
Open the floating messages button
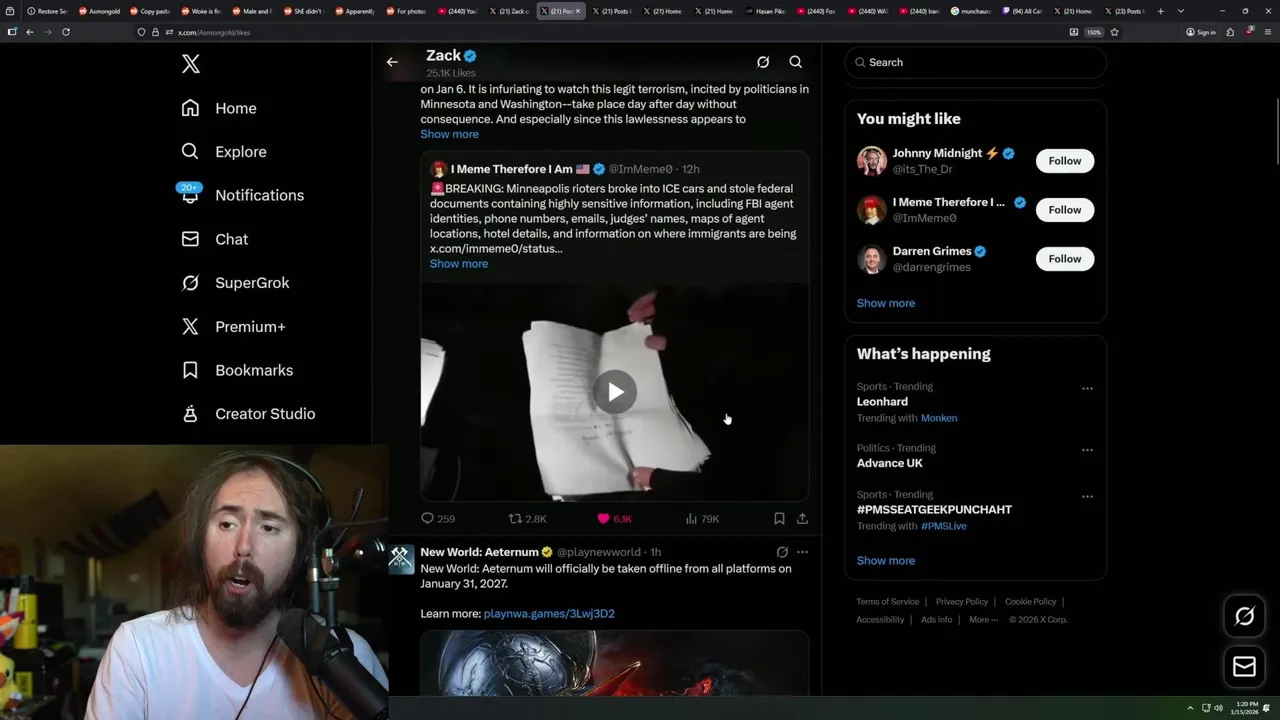(1244, 667)
